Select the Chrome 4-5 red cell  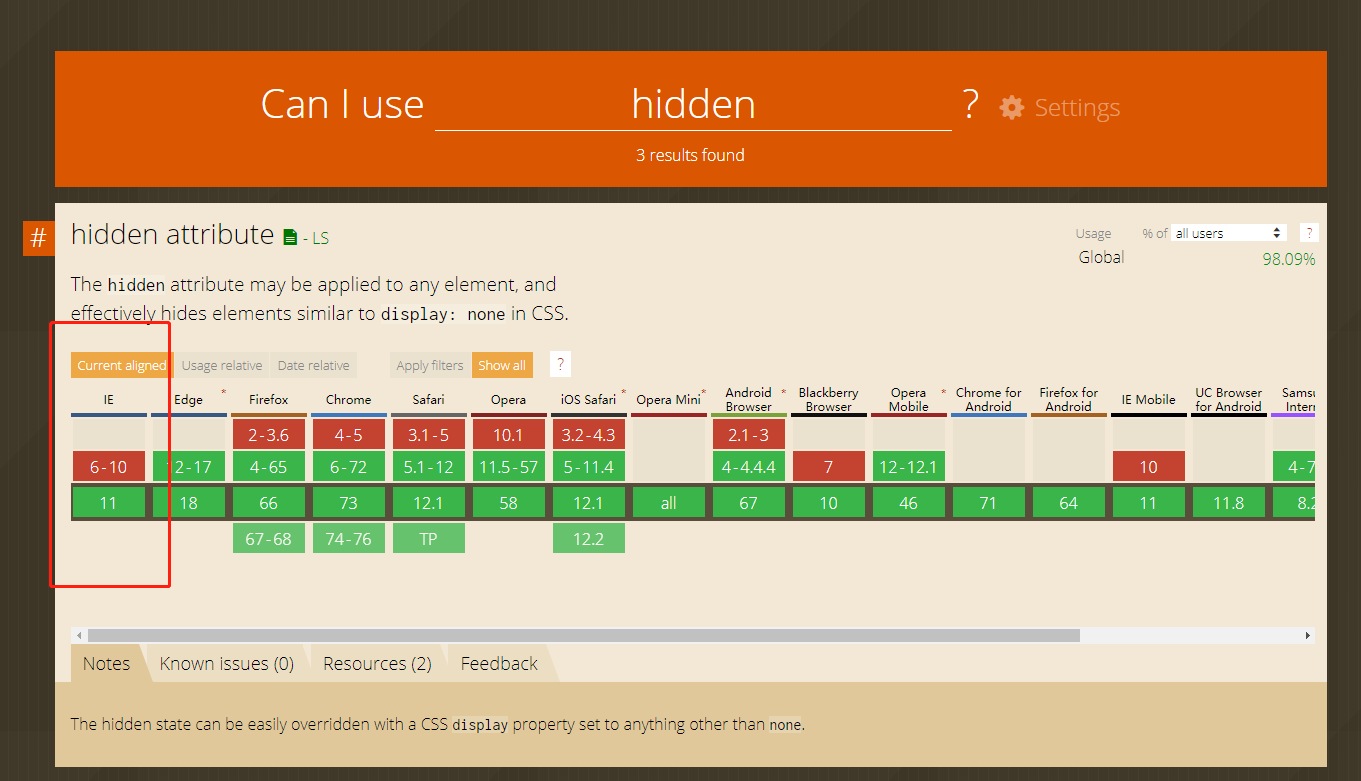click(x=349, y=435)
